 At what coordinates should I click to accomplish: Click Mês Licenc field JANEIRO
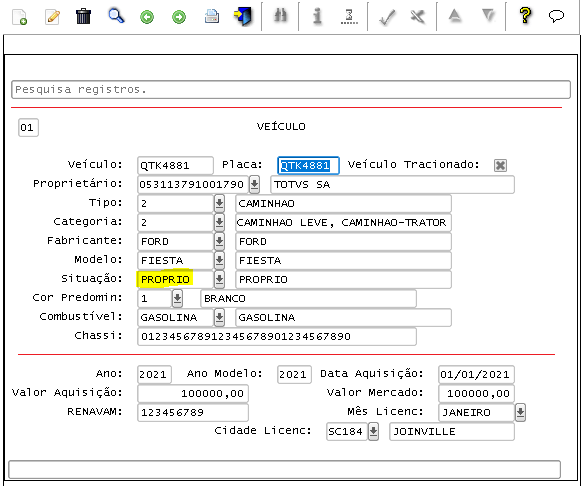[476, 412]
